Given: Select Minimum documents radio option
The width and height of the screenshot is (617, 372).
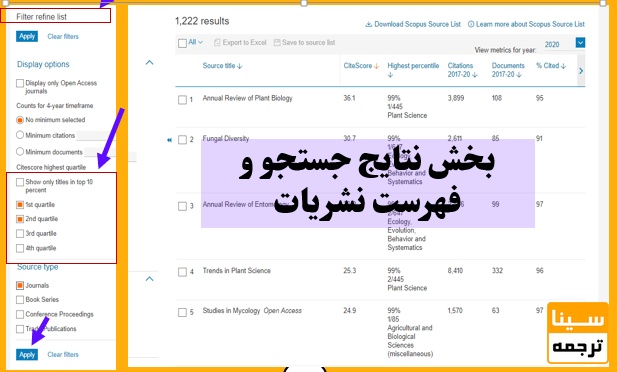Looking at the screenshot, I should [20, 152].
